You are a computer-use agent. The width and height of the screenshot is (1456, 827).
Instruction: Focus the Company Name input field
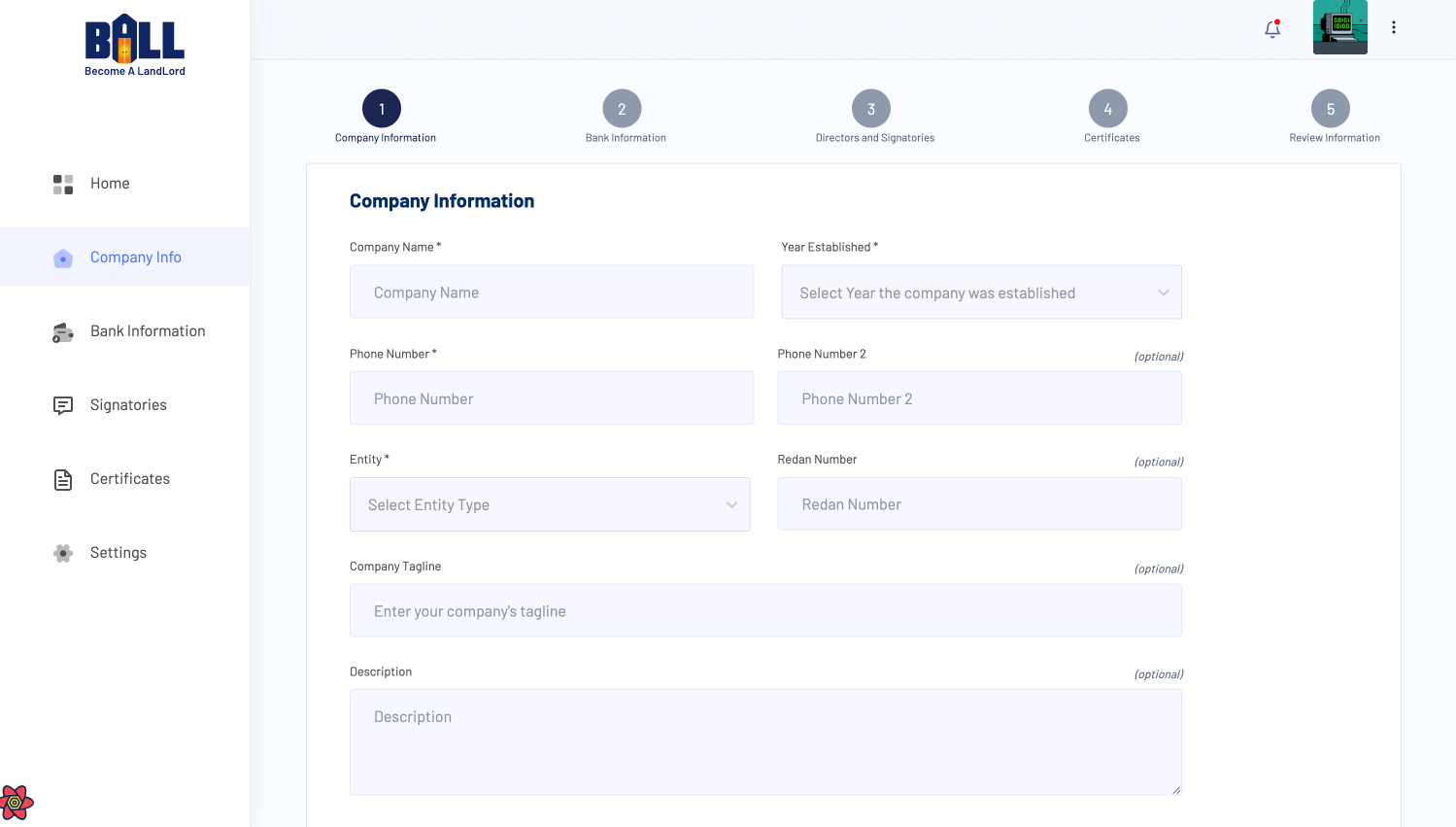pos(552,293)
